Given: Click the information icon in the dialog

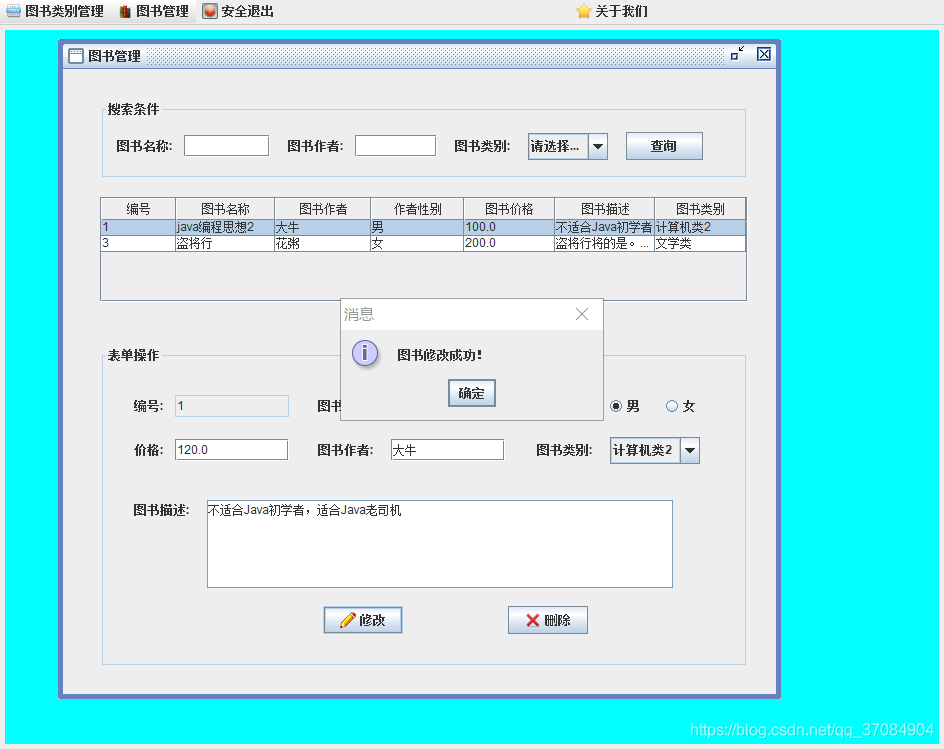Looking at the screenshot, I should 365,353.
